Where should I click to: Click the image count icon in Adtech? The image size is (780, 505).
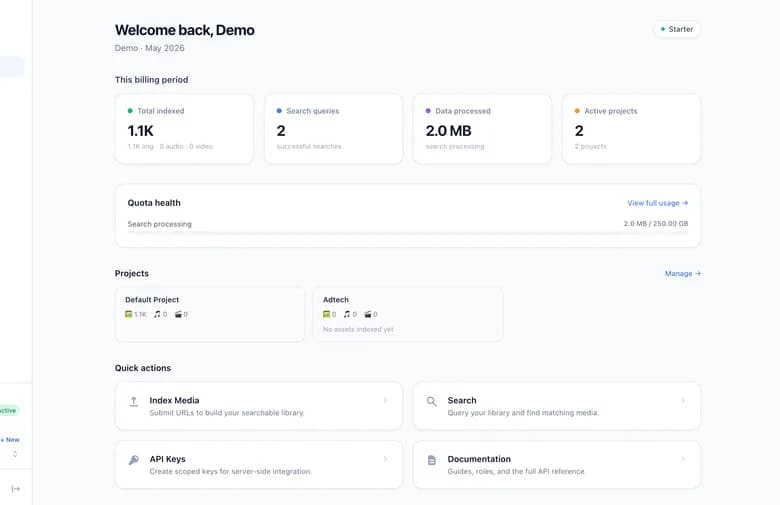point(326,314)
